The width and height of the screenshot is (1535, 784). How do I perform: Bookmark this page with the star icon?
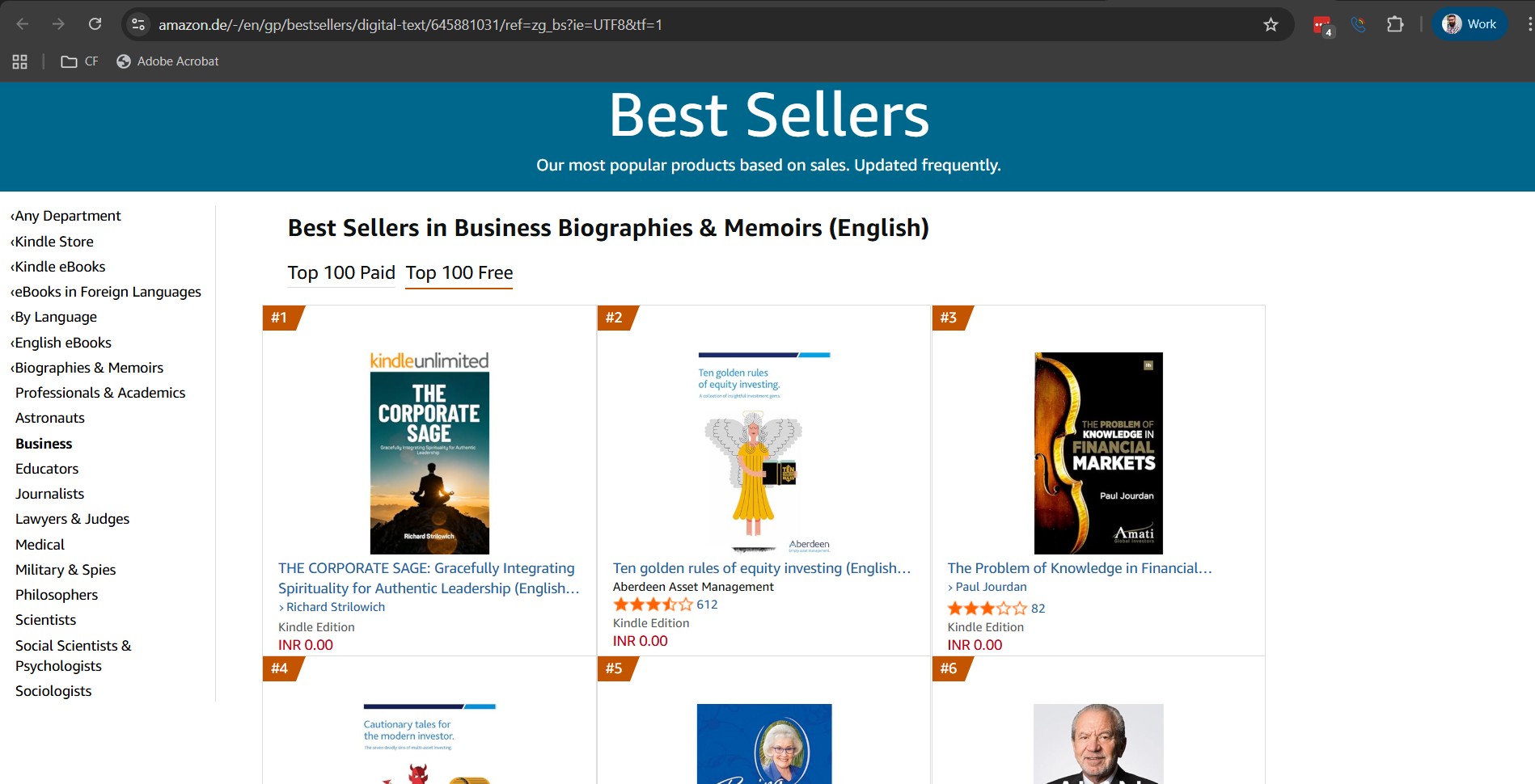click(1271, 24)
